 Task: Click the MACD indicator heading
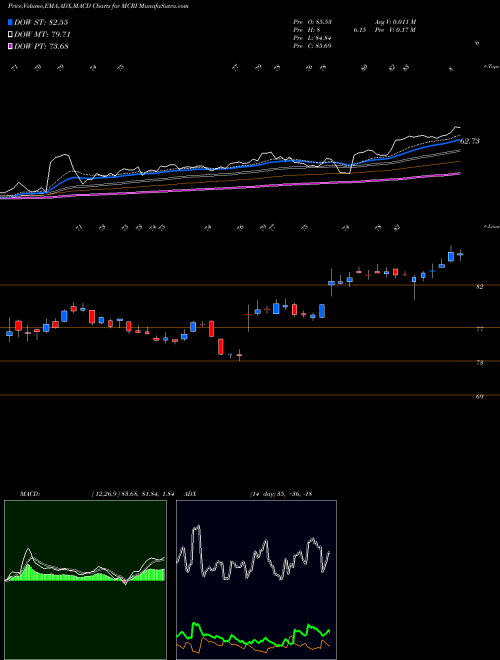[x=30, y=494]
